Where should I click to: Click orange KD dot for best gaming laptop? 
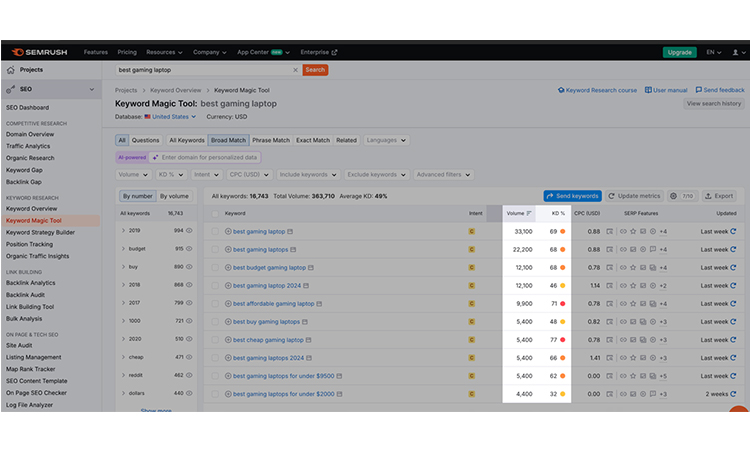[x=562, y=231]
